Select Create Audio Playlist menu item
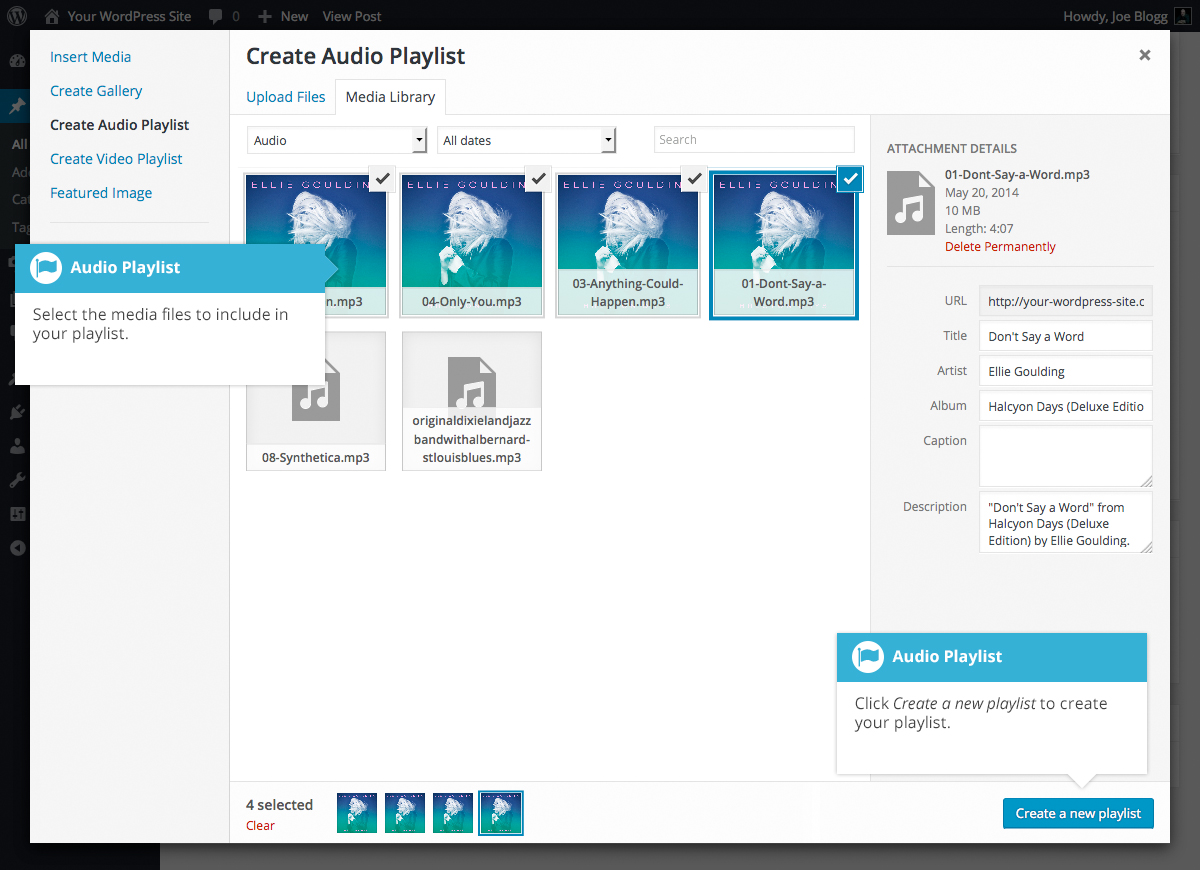 (x=120, y=125)
